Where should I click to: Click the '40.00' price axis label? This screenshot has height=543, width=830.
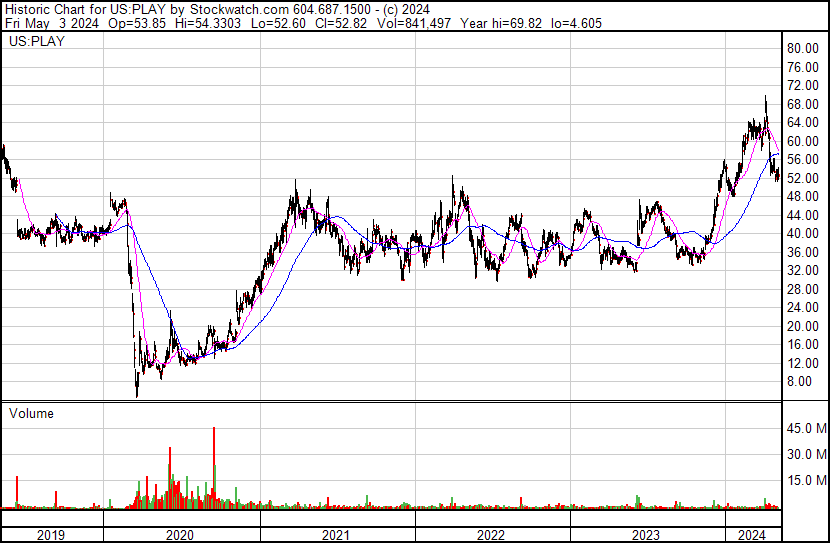[803, 233]
